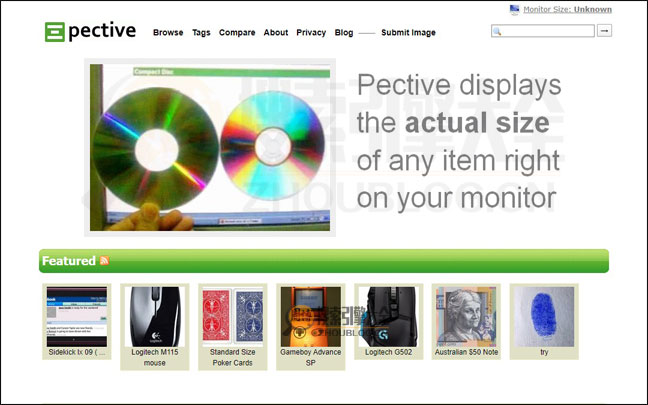The height and width of the screenshot is (405, 648).
Task: Open the Monitor Size: Unknown link
Action: click(567, 10)
